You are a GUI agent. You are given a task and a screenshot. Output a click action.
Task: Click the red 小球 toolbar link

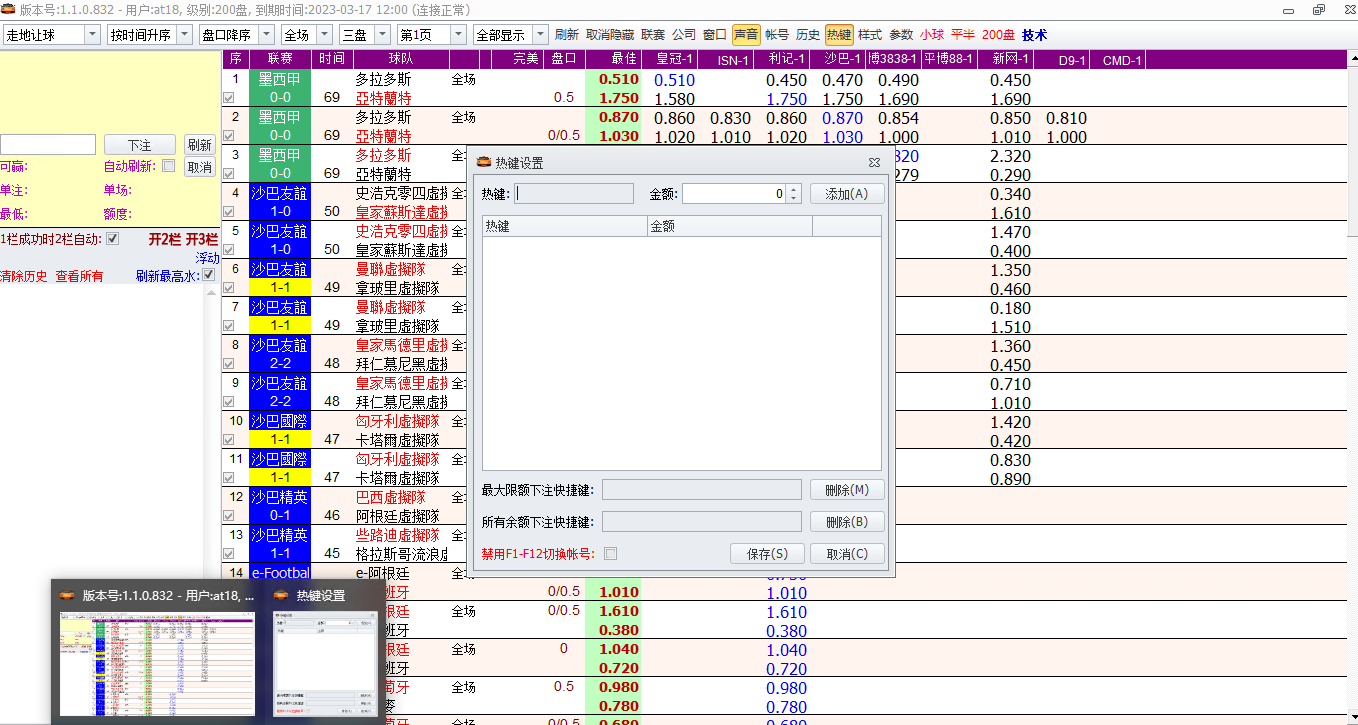coord(932,34)
